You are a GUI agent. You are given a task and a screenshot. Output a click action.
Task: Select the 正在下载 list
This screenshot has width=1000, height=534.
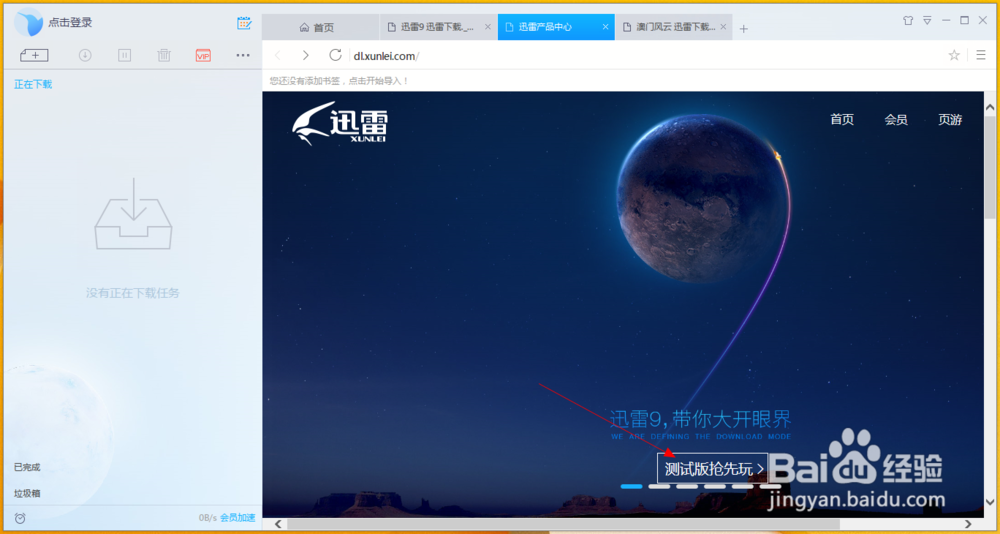coord(33,84)
